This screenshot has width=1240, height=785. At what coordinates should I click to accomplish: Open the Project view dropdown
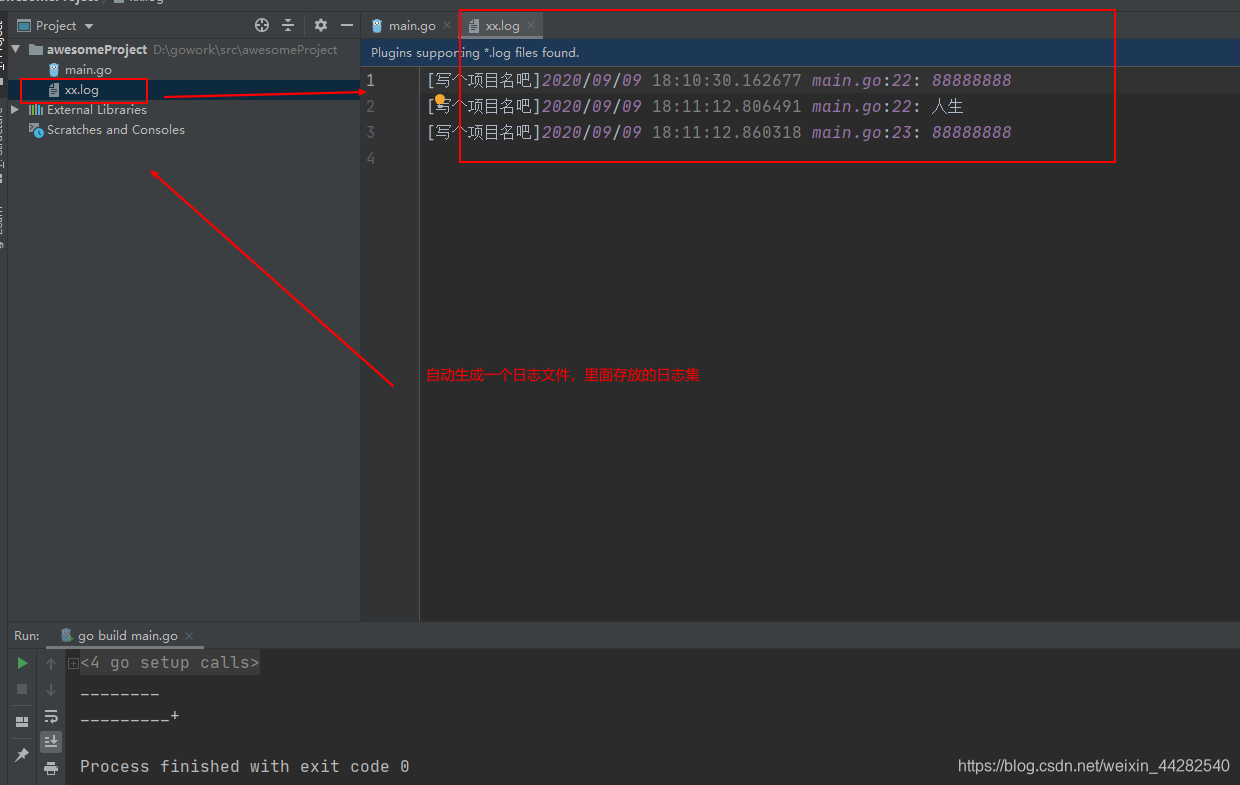pyautogui.click(x=55, y=25)
